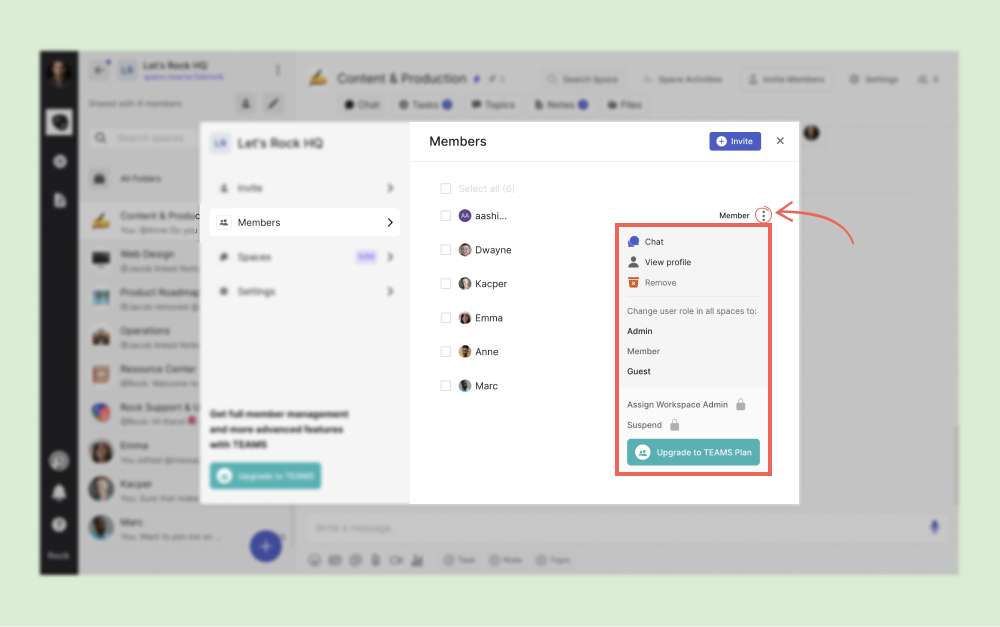1000x627 pixels.
Task: Click the name Kacper in members list
Action: (x=491, y=283)
